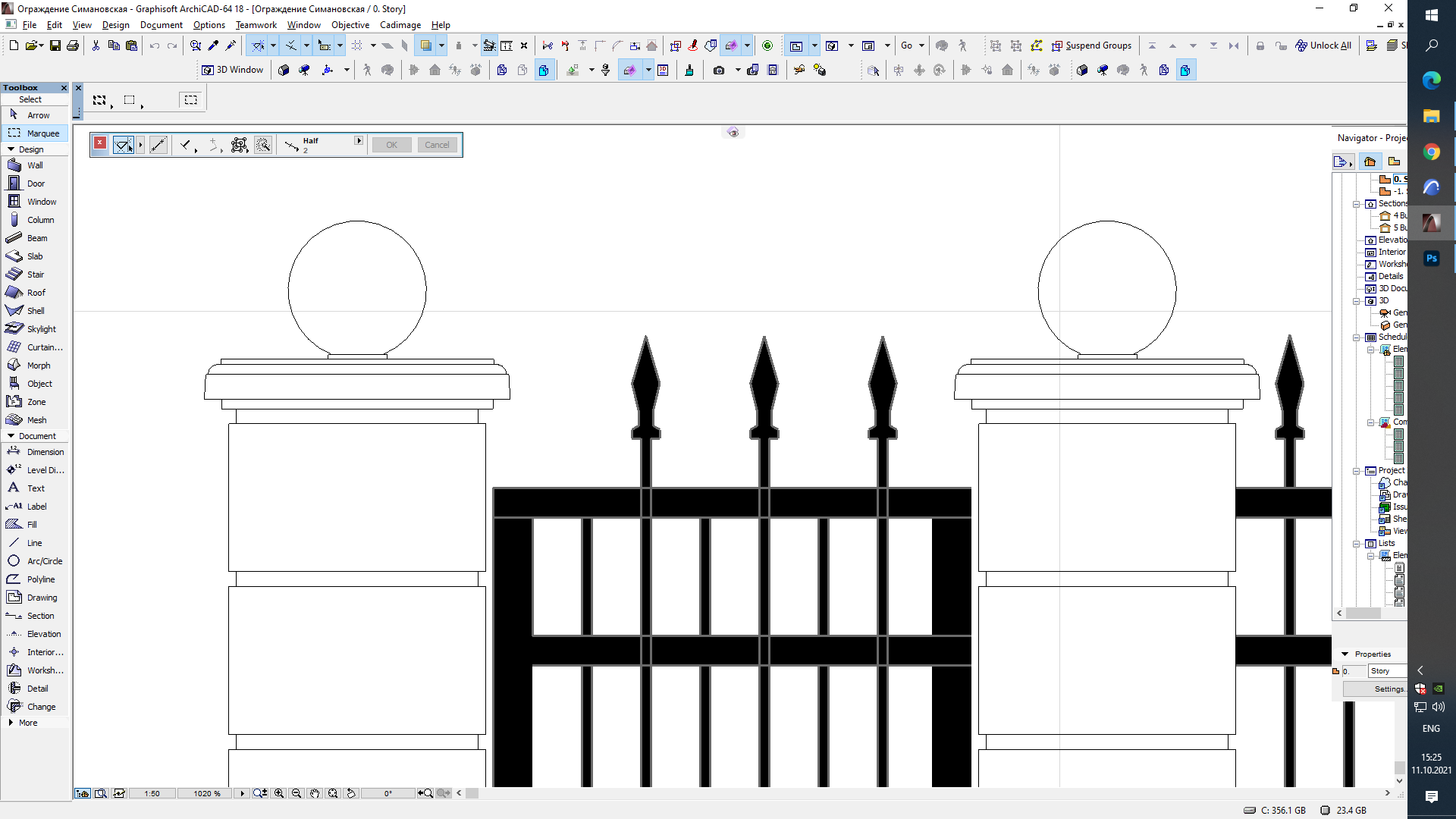This screenshot has height=819, width=1456.
Task: Select the Slab tool
Action: (35, 256)
